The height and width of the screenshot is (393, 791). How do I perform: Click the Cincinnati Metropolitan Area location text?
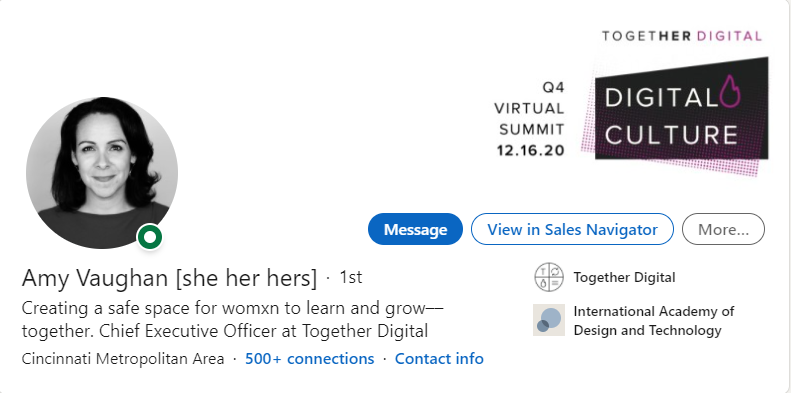(x=123, y=359)
